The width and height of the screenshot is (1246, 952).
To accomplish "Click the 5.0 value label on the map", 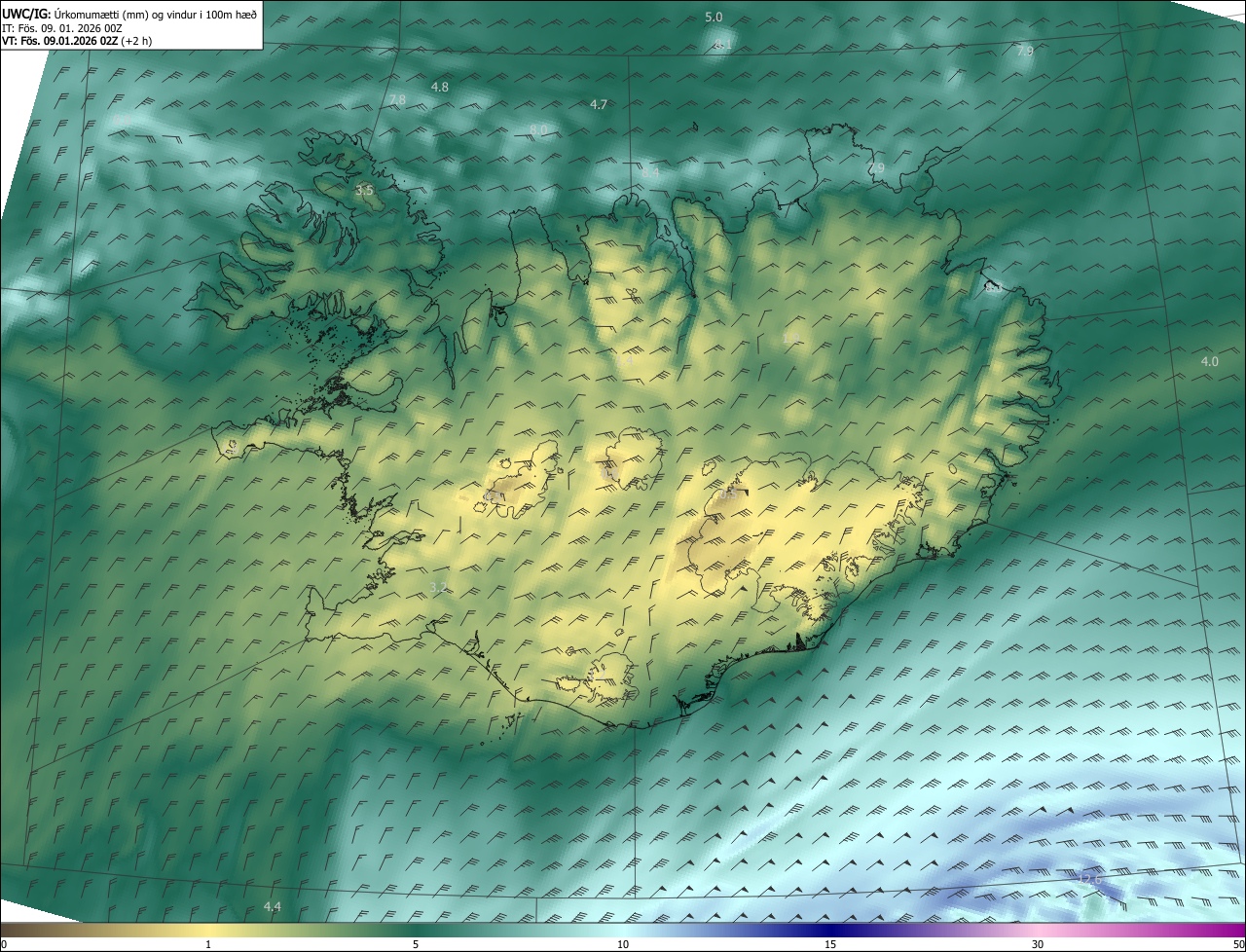I will pos(714,17).
